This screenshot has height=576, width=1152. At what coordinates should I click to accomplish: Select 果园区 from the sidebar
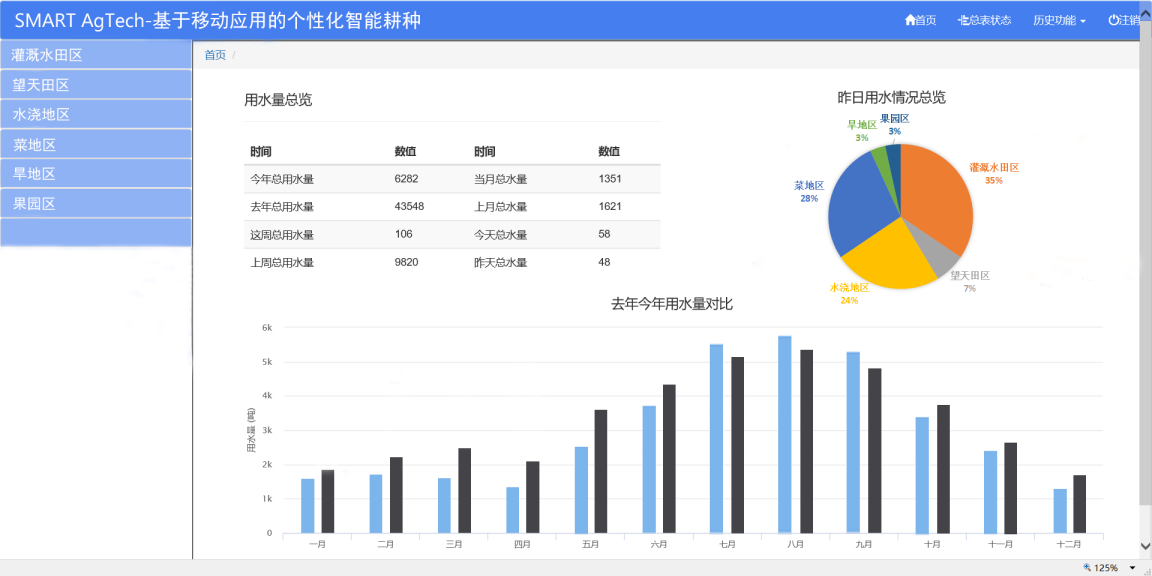[34, 204]
